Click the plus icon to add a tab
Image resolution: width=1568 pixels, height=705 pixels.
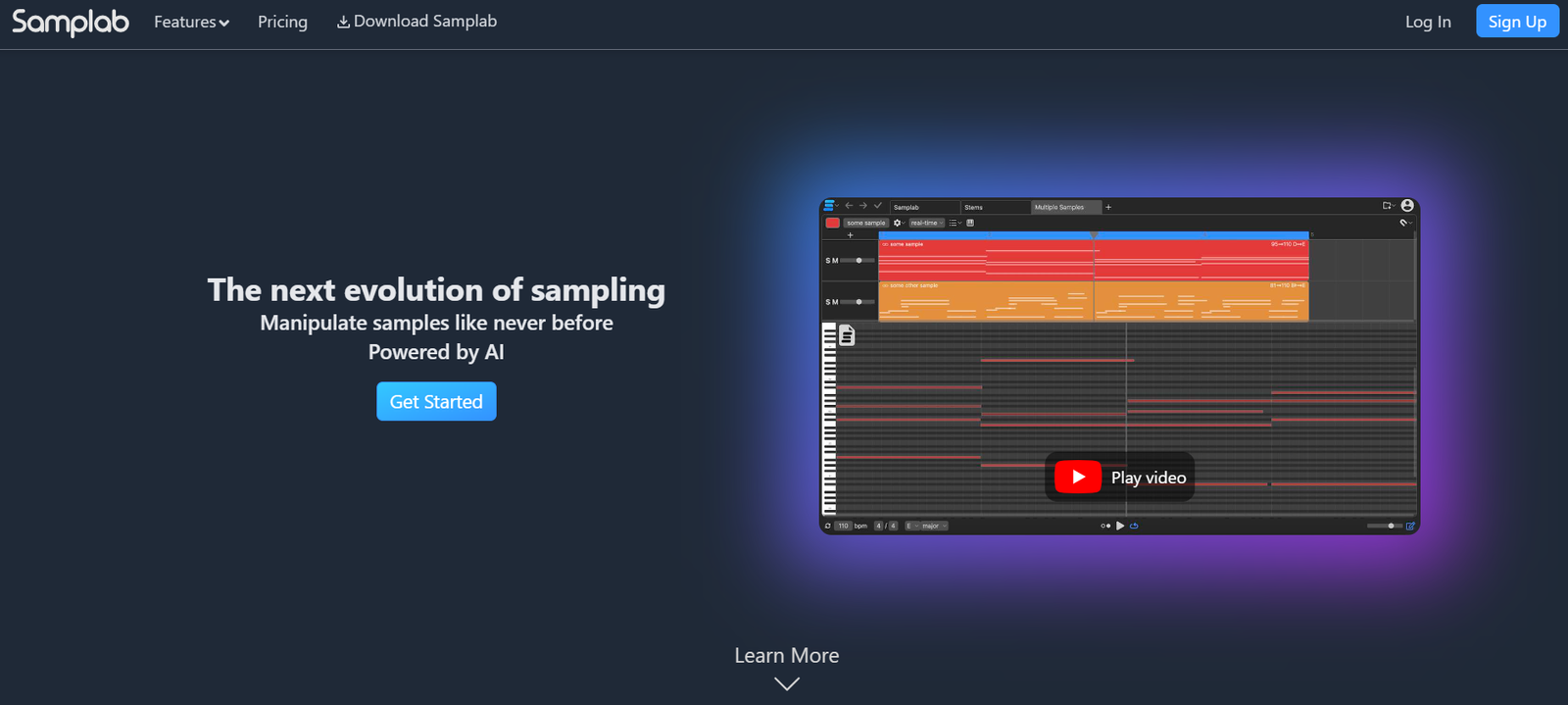tap(1108, 207)
